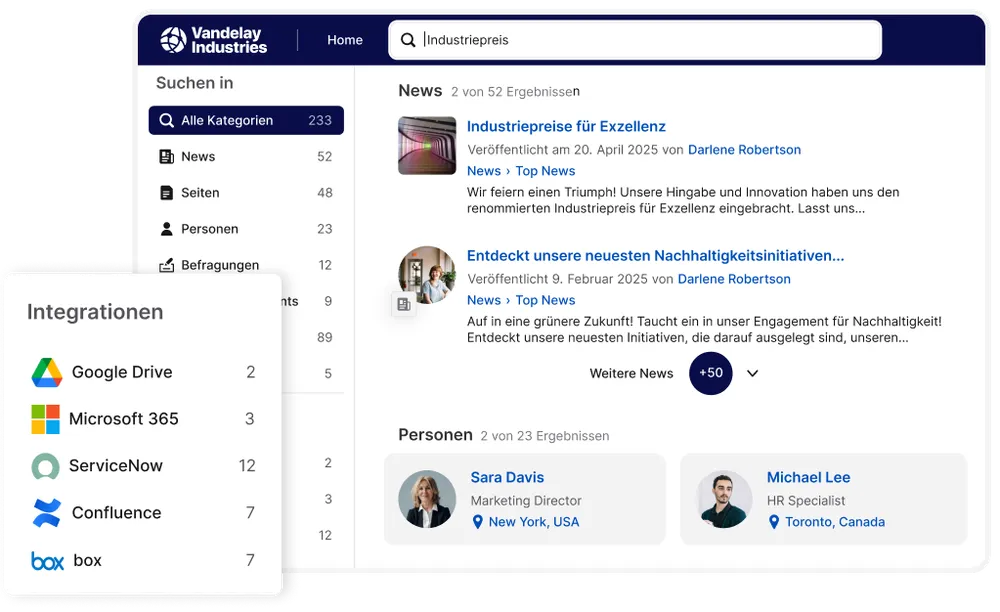Viewport: 1000px width, 612px height.
Task: Click the Google Drive logo icon
Action: click(47, 372)
